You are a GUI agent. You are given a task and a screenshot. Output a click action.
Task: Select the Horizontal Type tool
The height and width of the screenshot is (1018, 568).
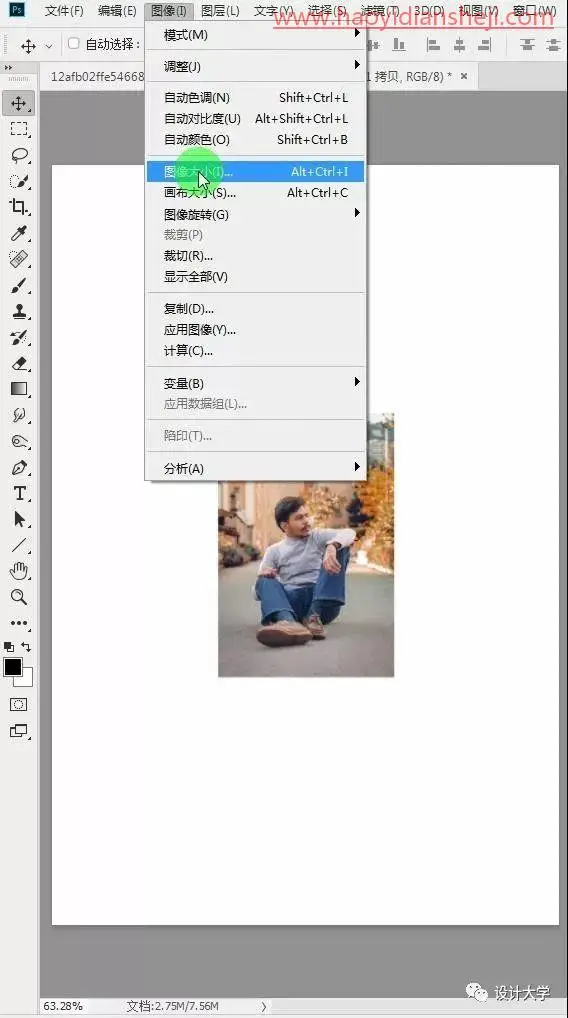18,493
